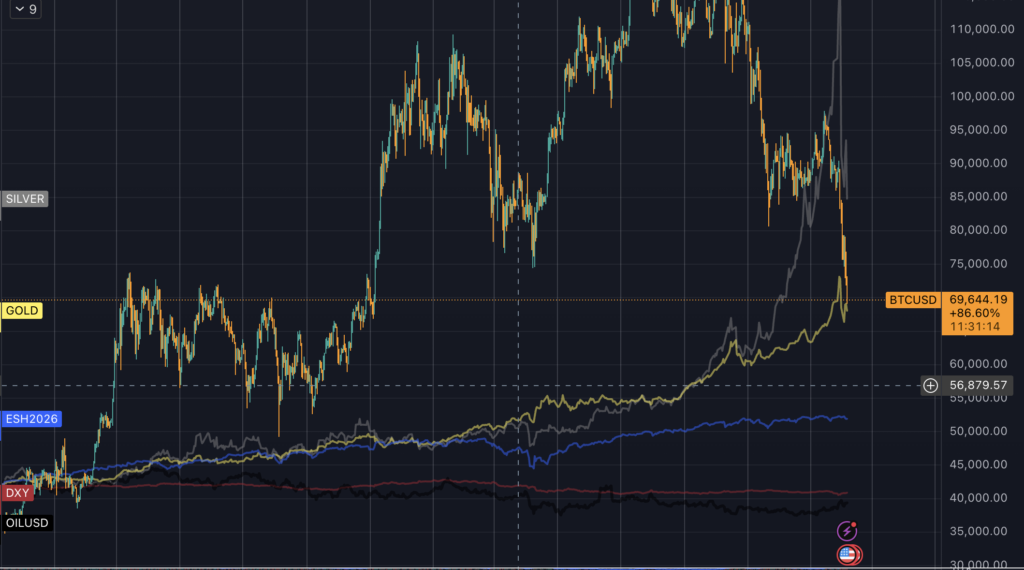Click the black OILUSD series label
The width and height of the screenshot is (1024, 570).
click(x=27, y=523)
